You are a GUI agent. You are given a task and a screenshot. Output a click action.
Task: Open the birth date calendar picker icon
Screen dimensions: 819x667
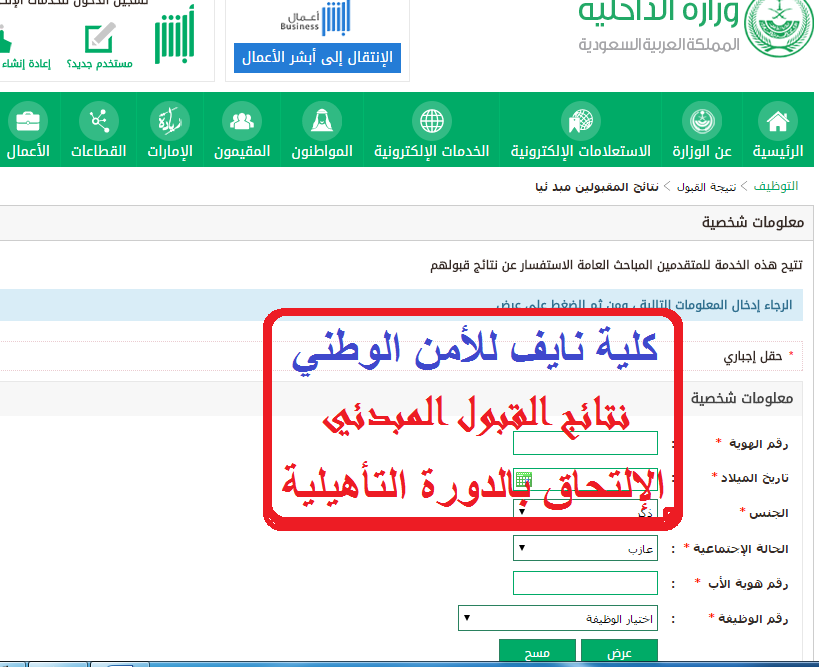point(523,479)
